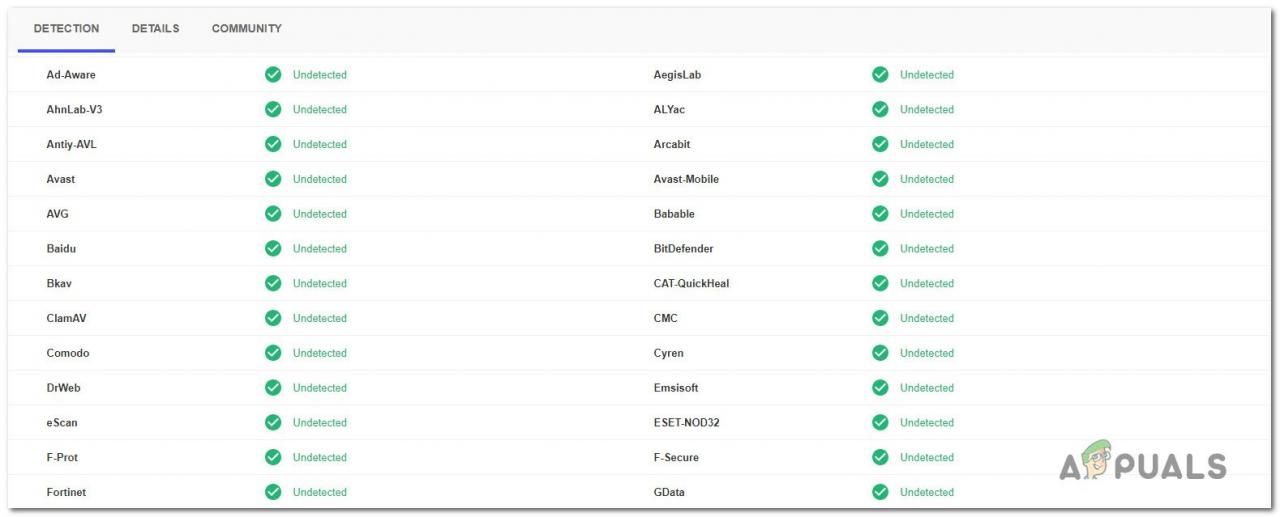Image resolution: width=1280 pixels, height=517 pixels.
Task: Click the Undetected result for GData
Action: (x=927, y=492)
